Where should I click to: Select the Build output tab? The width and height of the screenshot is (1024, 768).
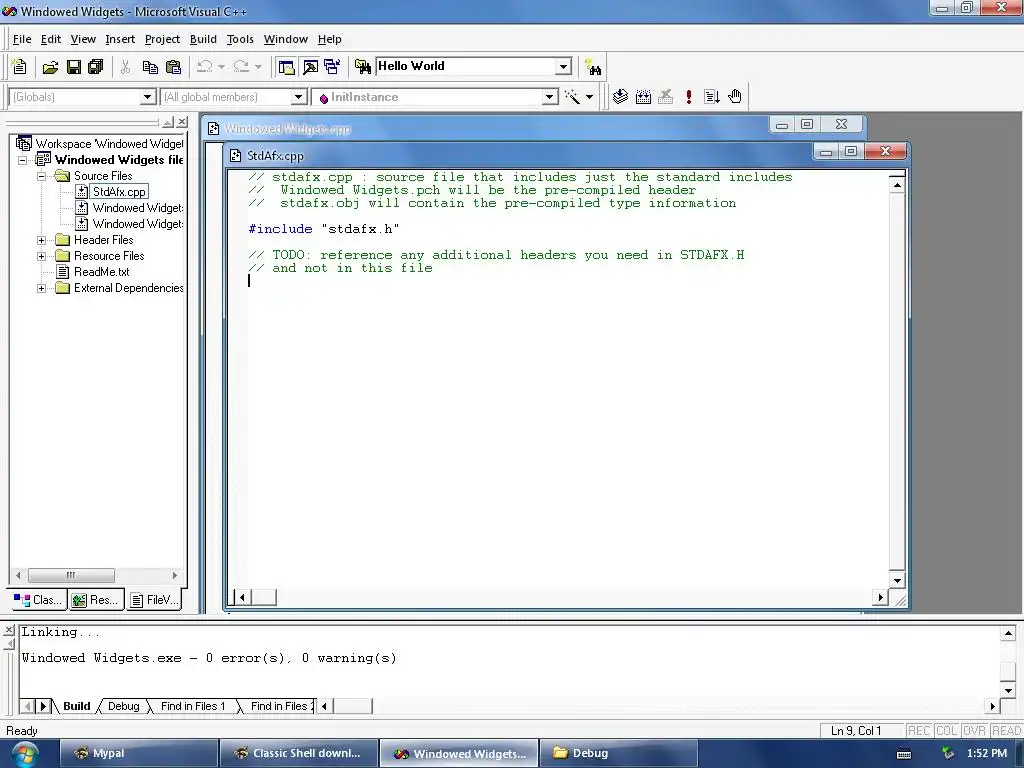coord(76,706)
